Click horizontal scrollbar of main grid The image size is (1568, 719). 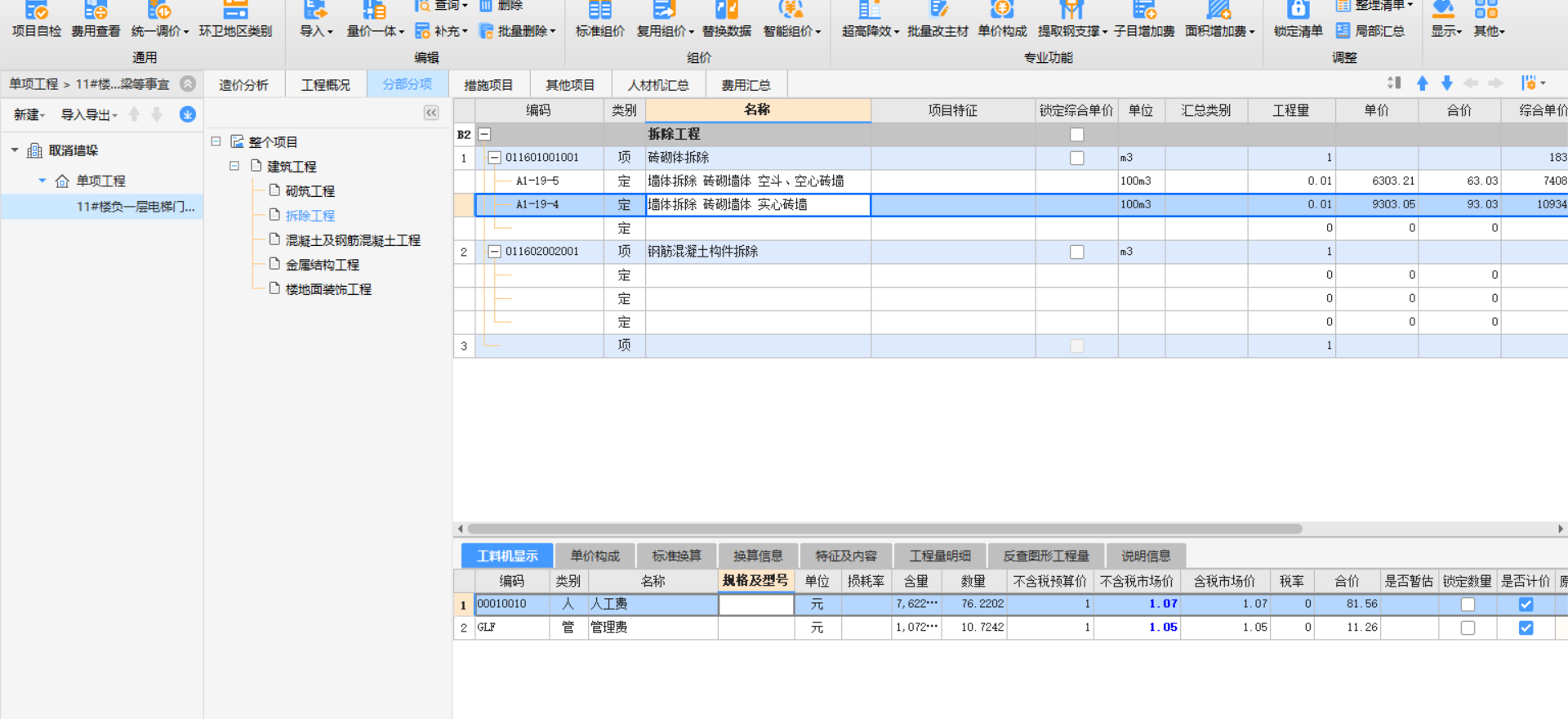(x=884, y=529)
